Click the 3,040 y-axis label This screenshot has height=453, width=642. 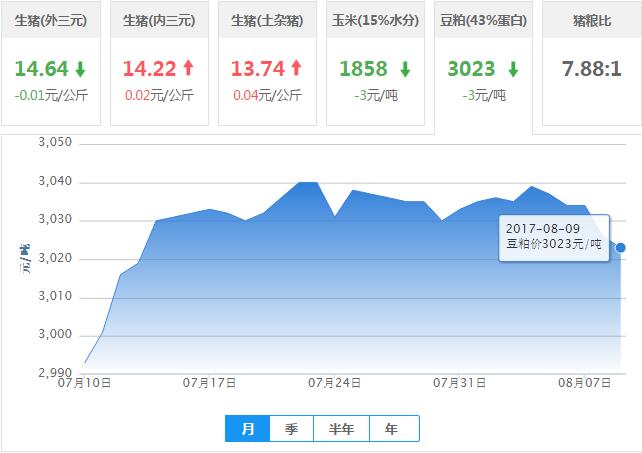pyautogui.click(x=55, y=181)
